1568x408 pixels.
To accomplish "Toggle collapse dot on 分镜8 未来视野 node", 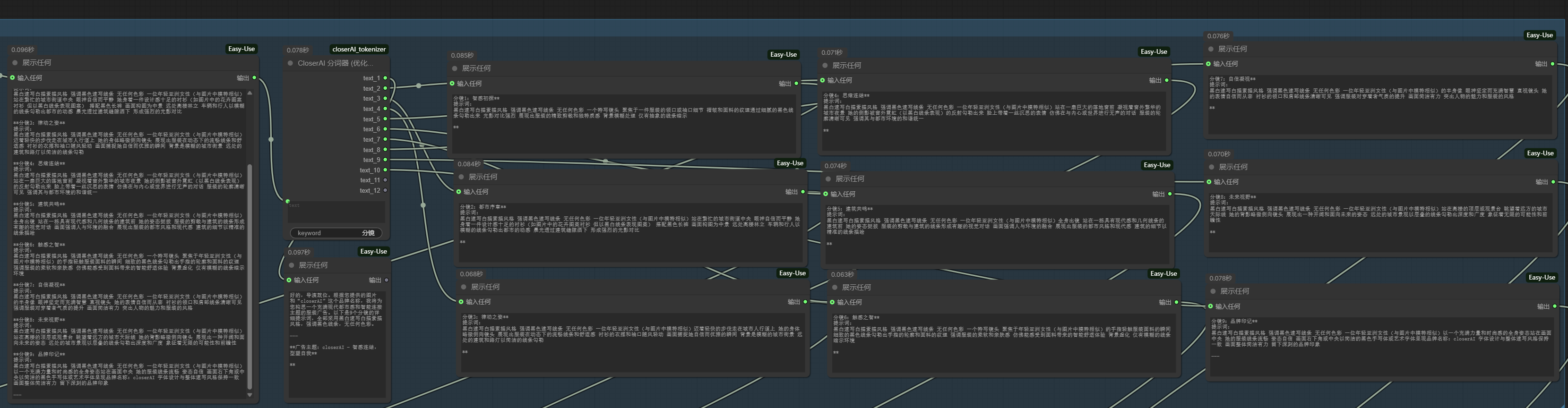I will tap(1211, 167).
